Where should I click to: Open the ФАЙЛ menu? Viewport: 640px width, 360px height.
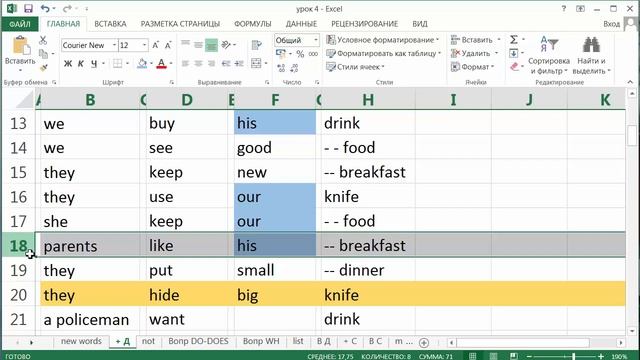coord(20,24)
